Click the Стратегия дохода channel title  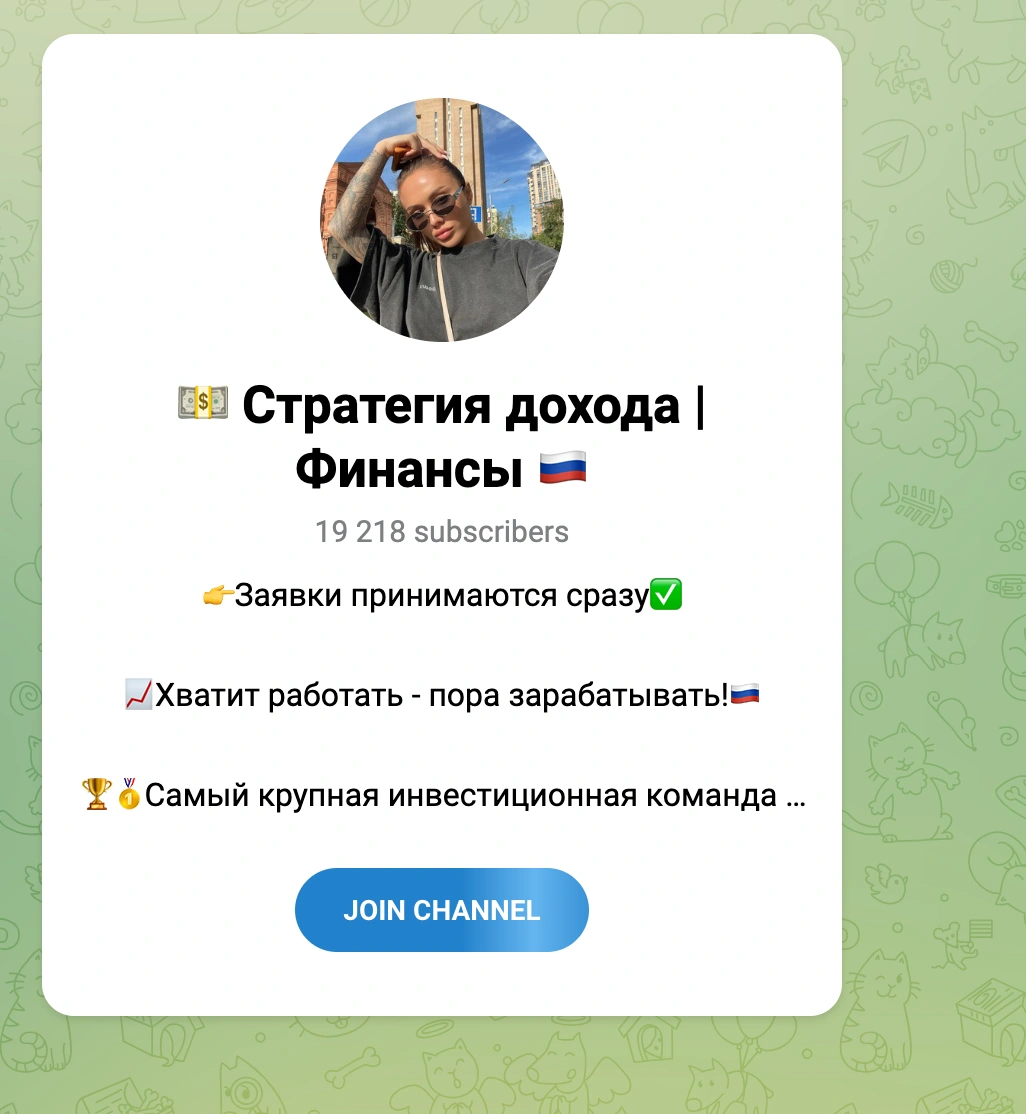[461, 406]
